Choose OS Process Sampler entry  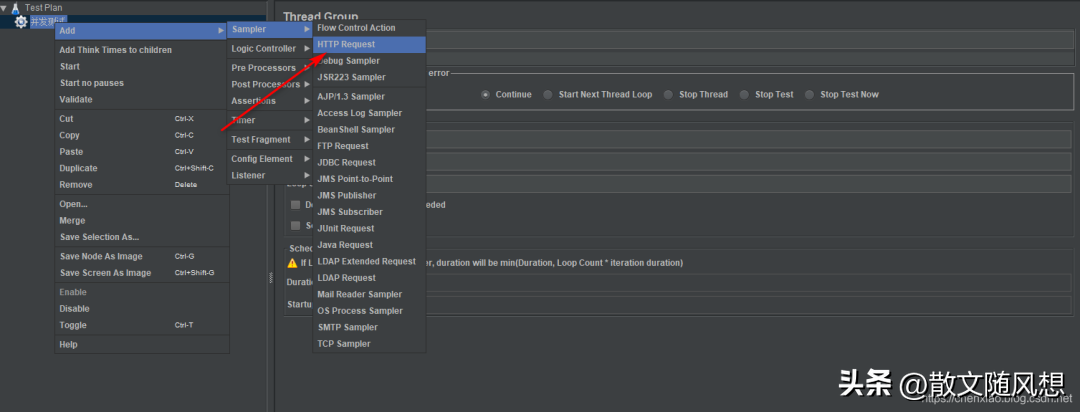(369, 311)
